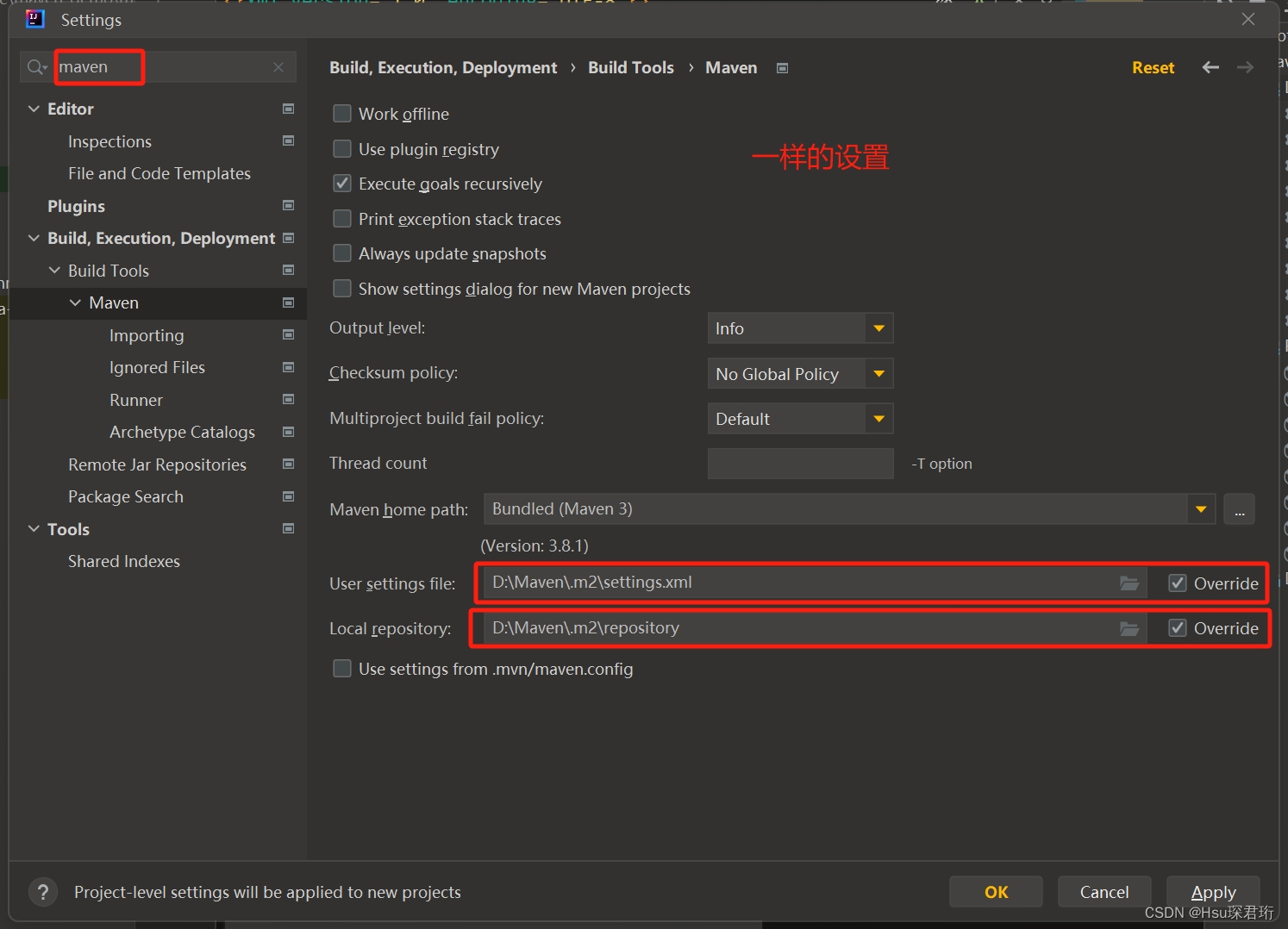Click the OK button
The height and width of the screenshot is (929, 1288).
[x=996, y=892]
